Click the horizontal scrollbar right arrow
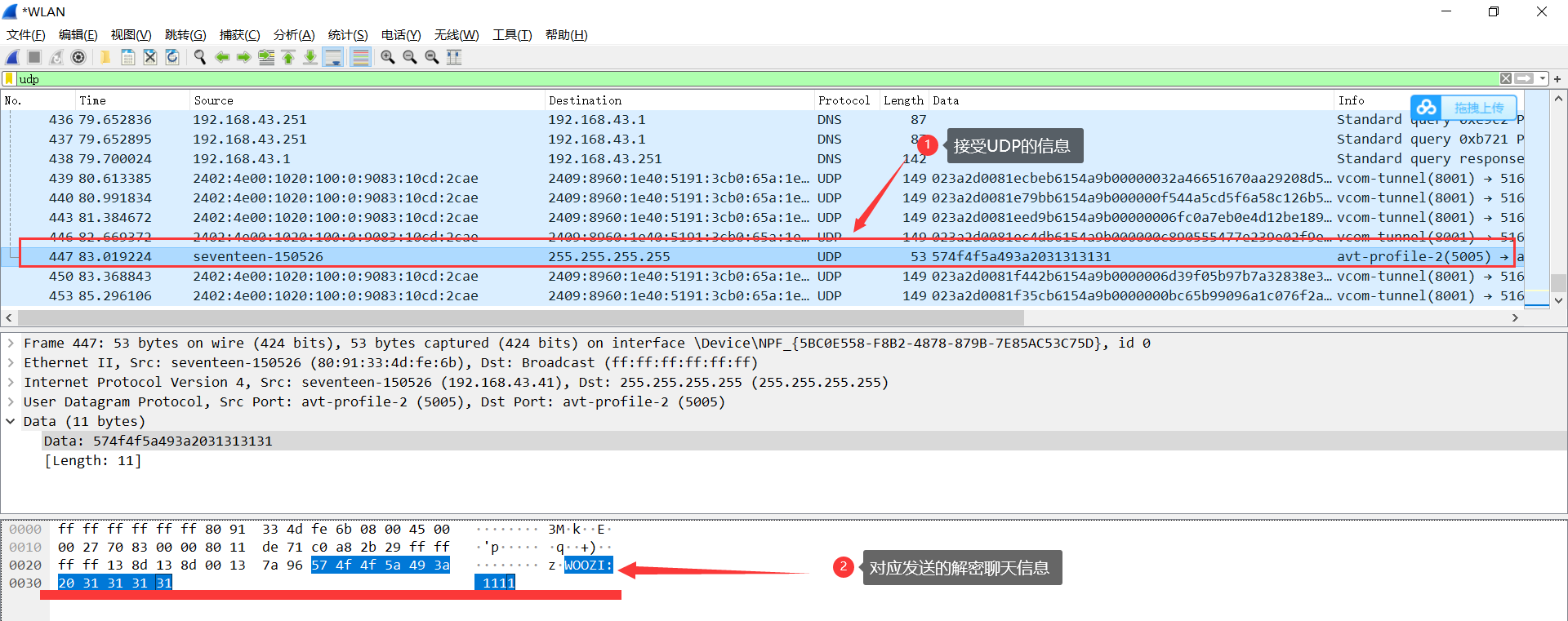The height and width of the screenshot is (621, 1568). pos(1515,317)
